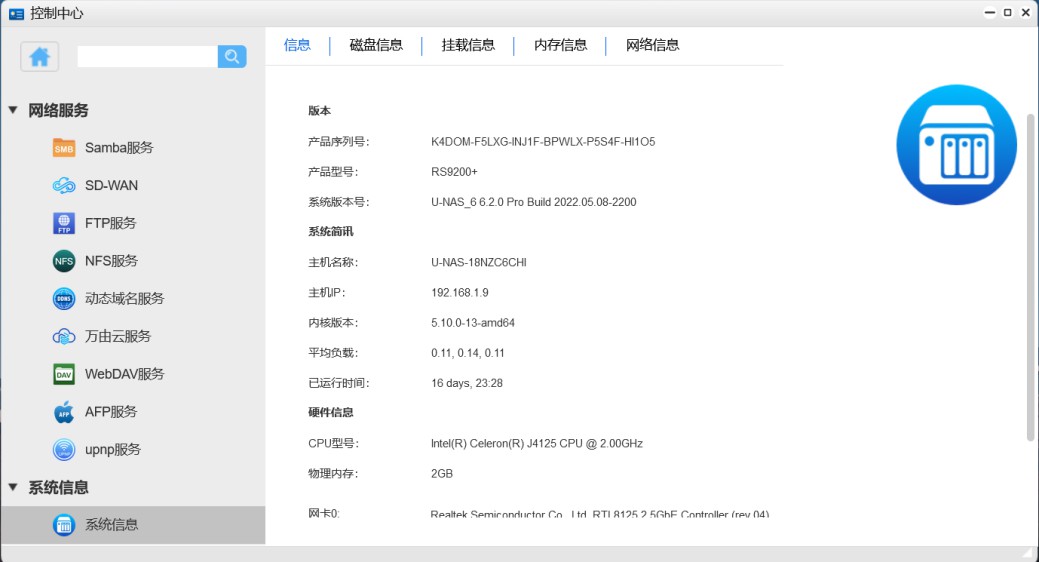
Task: Collapse the 系统信息 section arrow
Action: [x=13, y=487]
